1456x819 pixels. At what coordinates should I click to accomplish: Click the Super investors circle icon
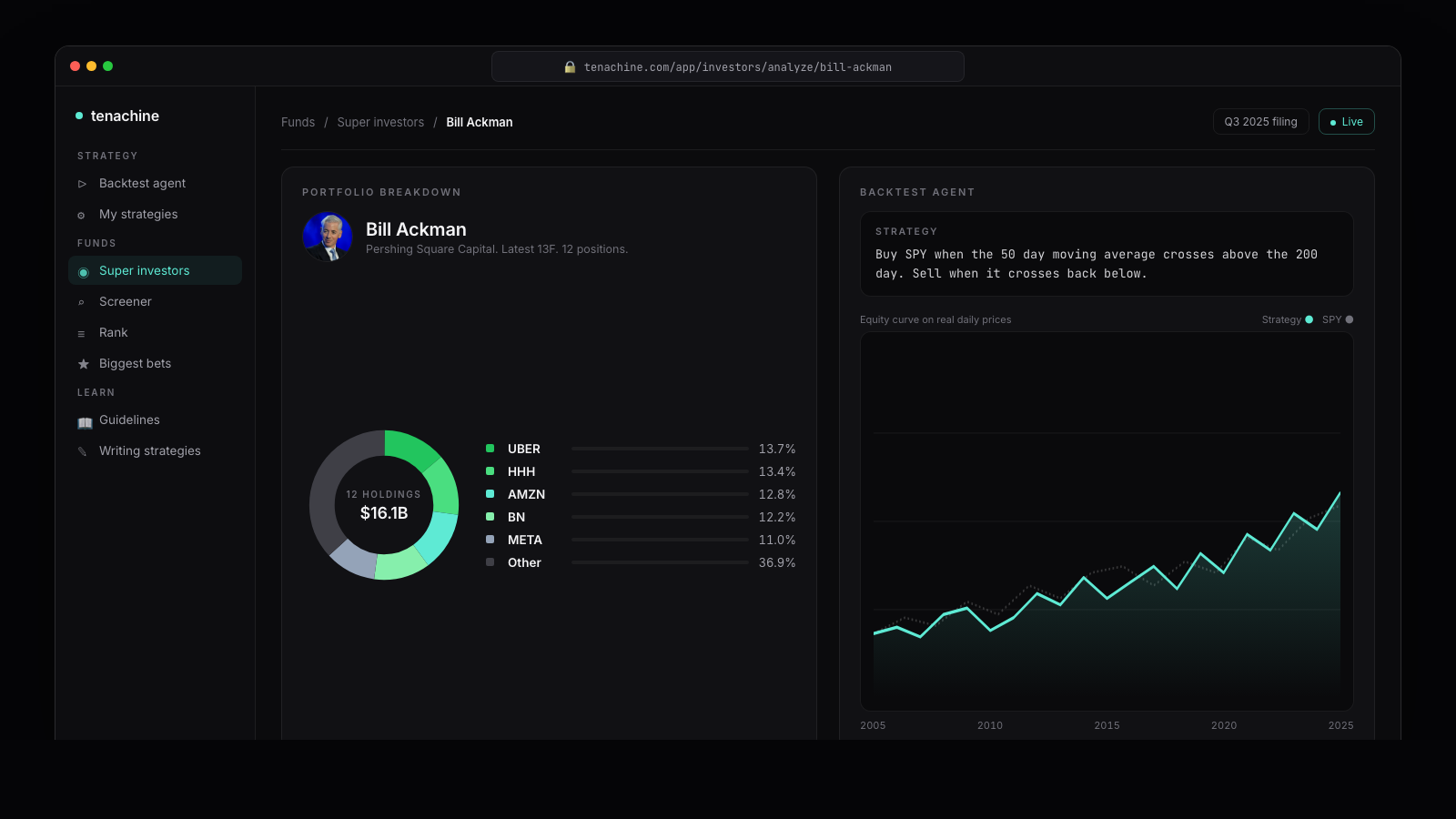(x=84, y=271)
